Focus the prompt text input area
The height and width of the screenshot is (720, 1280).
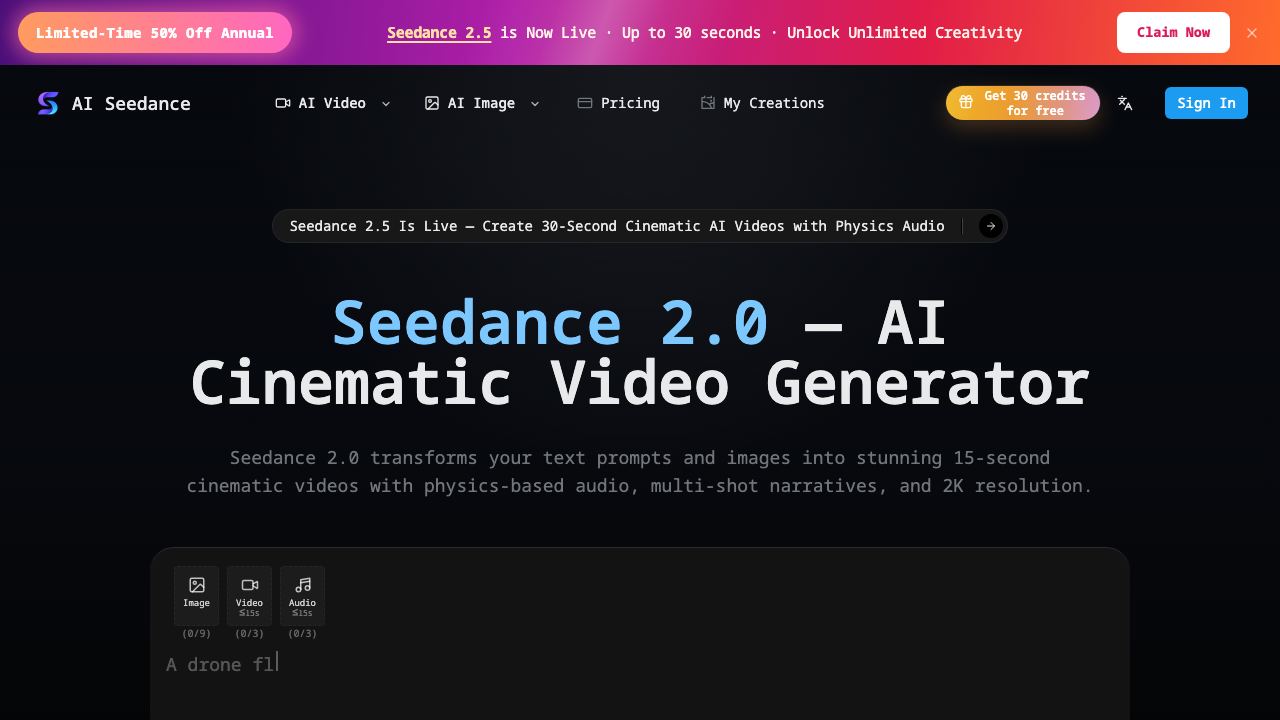point(640,680)
